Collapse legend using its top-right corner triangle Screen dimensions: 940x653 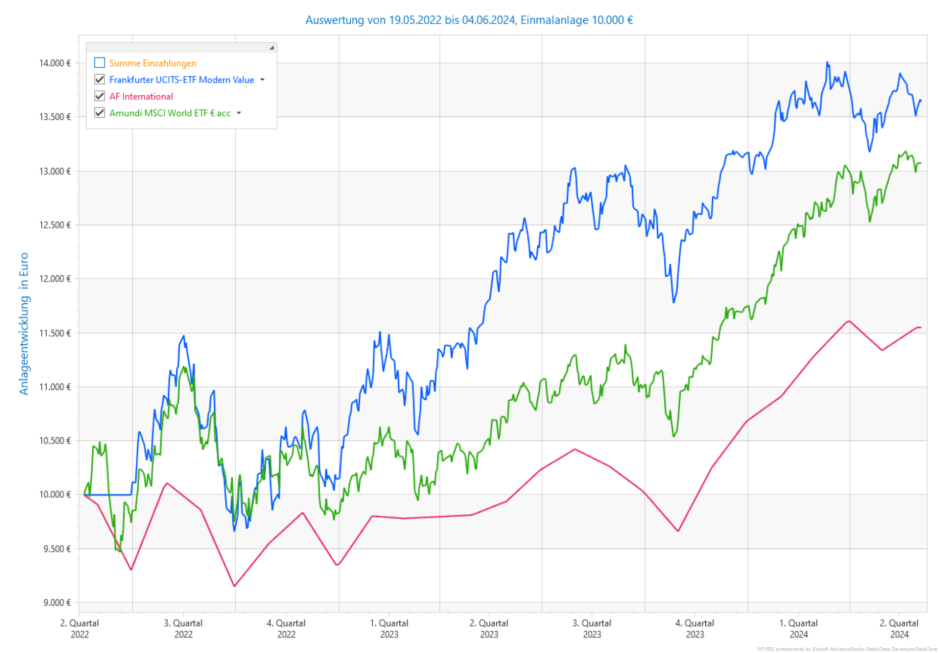(x=272, y=48)
